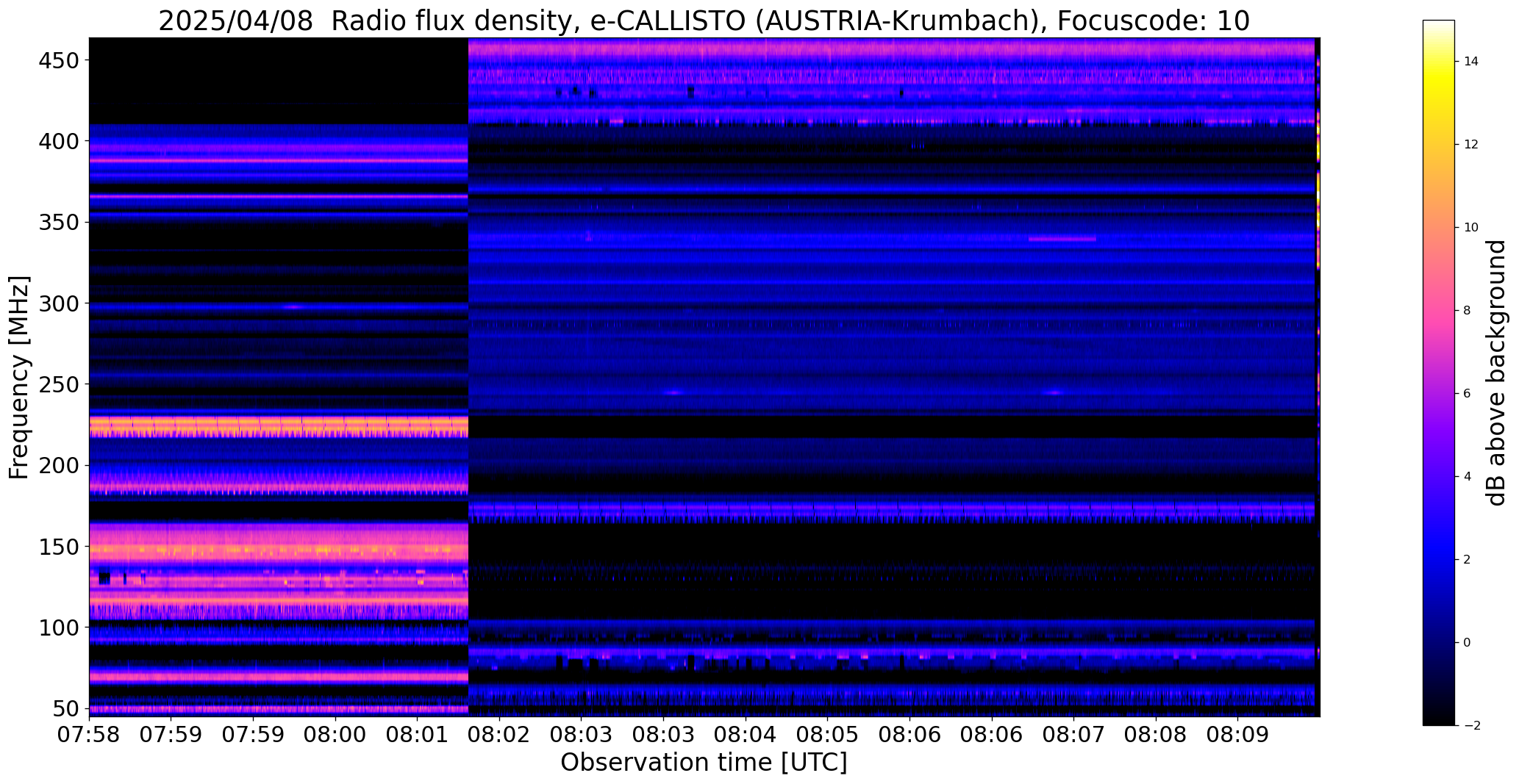The width and height of the screenshot is (1519, 784).
Task: Click the colorbar gradient strip
Action: coord(1439,373)
